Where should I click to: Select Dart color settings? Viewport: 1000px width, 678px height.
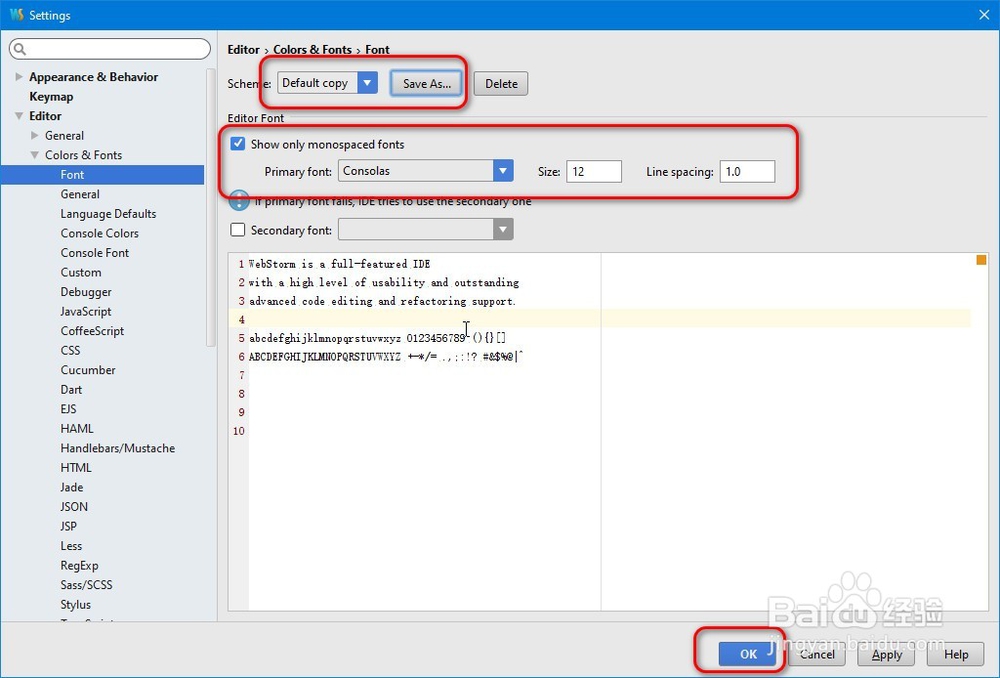71,390
